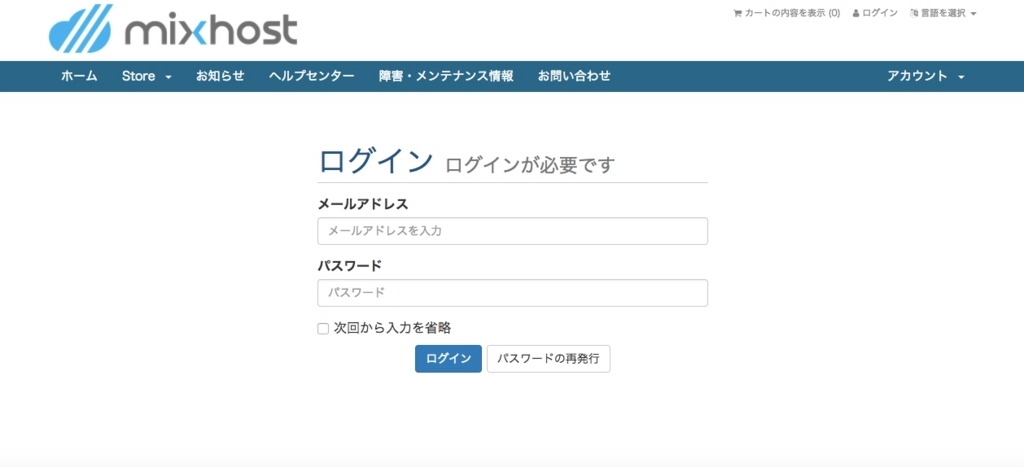Focus the パスワード input field

point(513,293)
